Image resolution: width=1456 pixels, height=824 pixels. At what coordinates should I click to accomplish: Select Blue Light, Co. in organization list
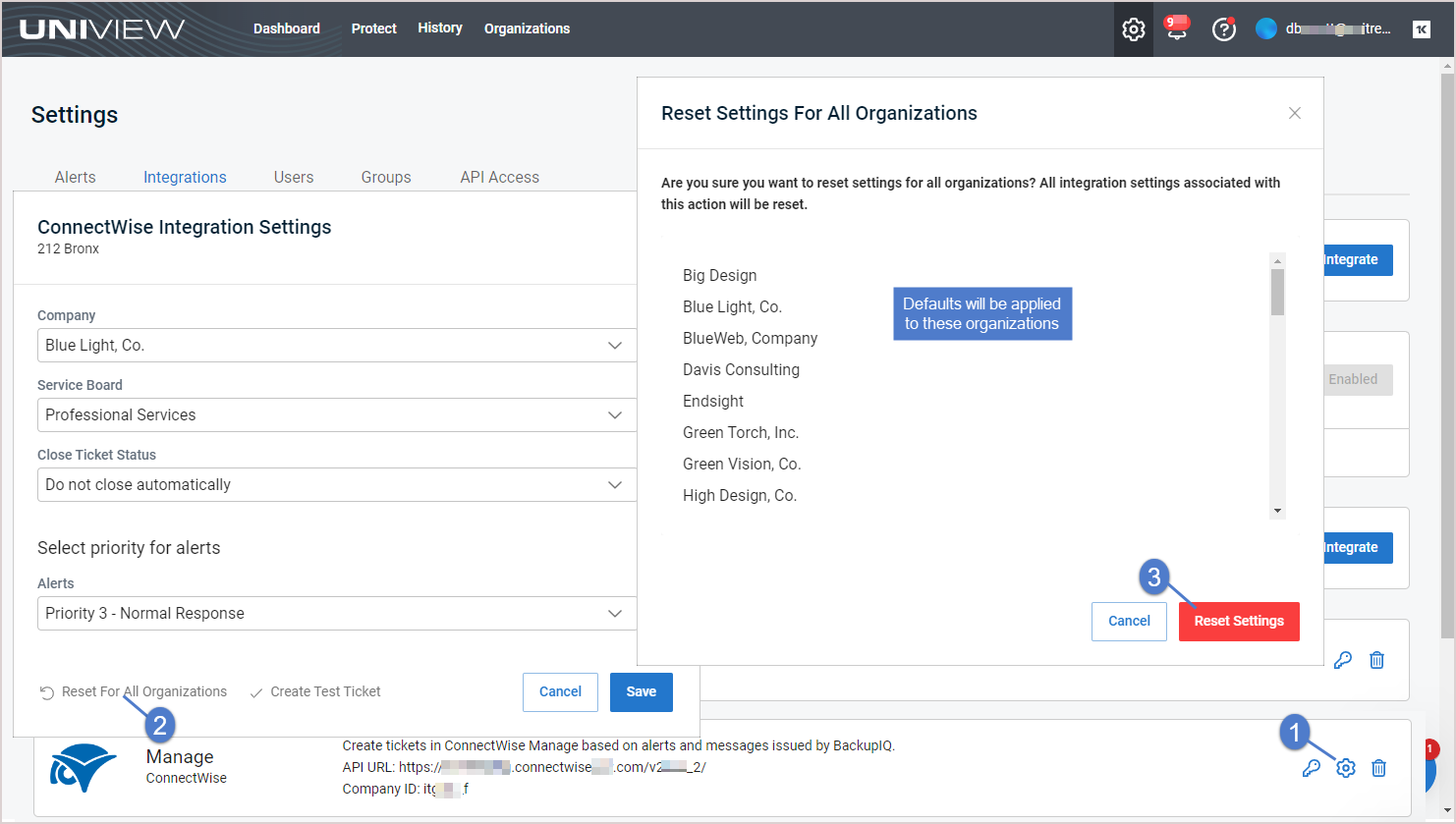732,307
